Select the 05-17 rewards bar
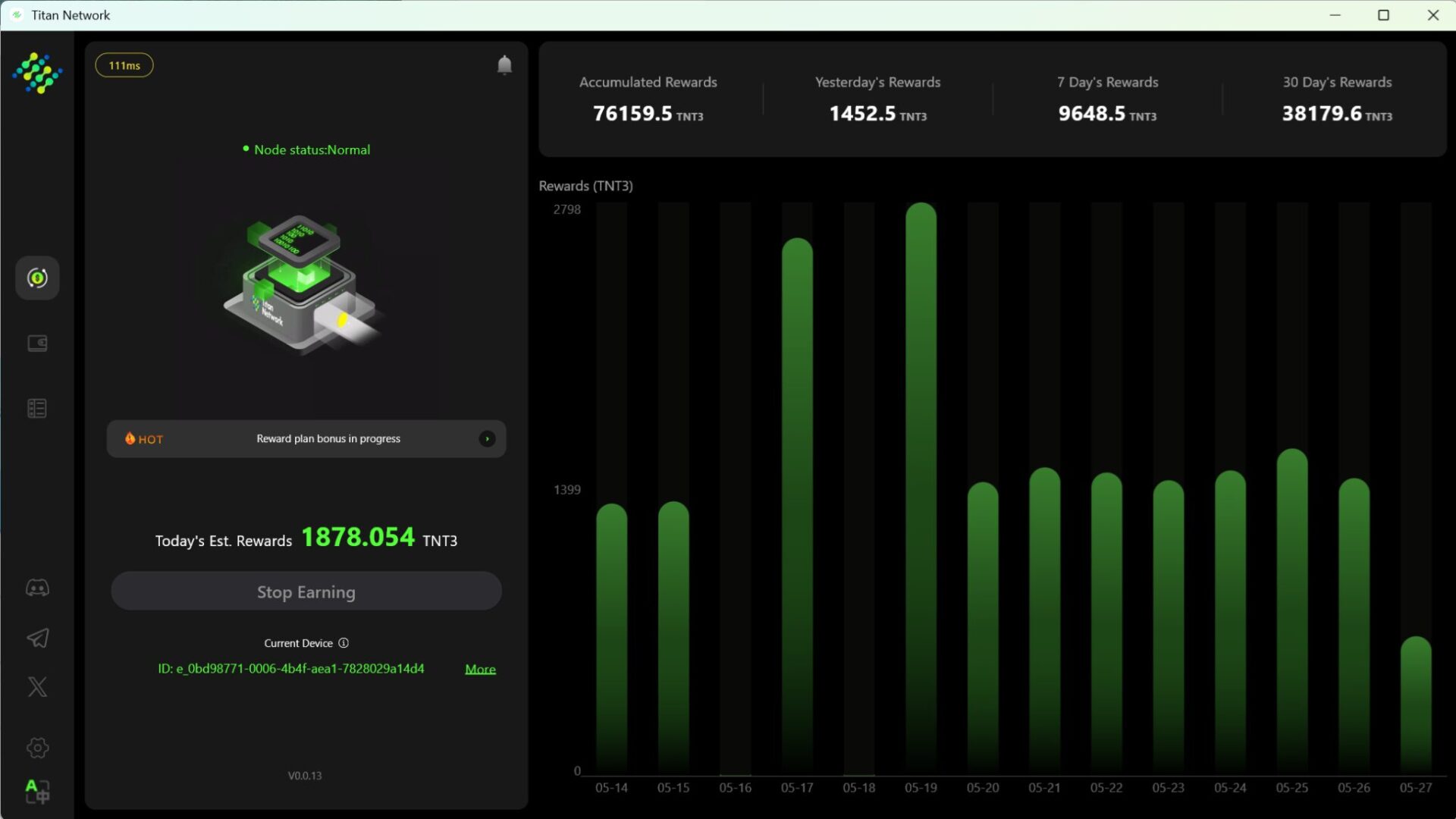This screenshot has width=1456, height=819. (x=797, y=507)
